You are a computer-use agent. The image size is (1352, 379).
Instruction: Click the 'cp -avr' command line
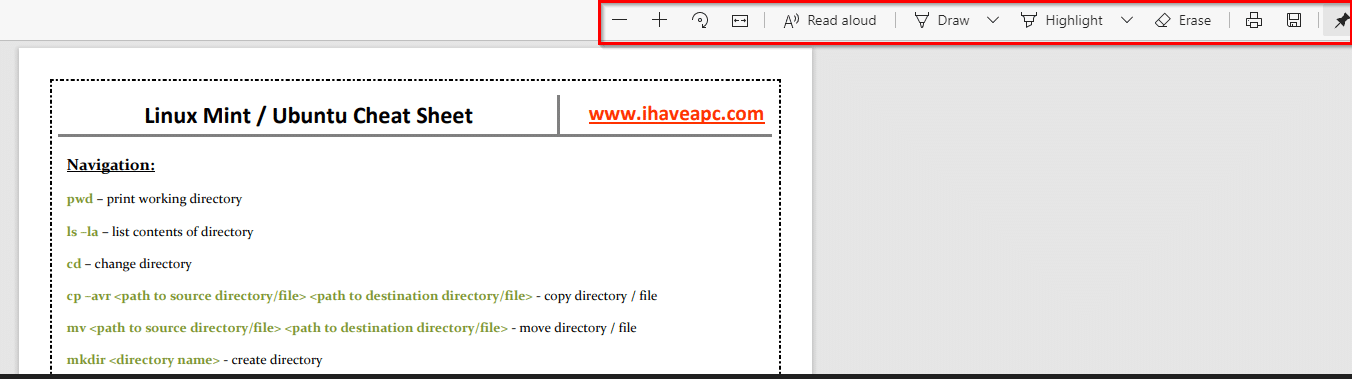coord(362,296)
